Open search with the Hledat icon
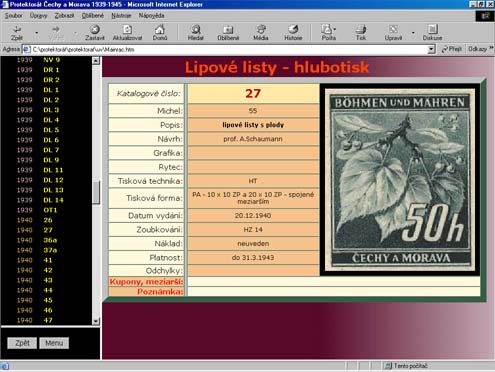Viewport: 495px width, 372px height. click(196, 29)
